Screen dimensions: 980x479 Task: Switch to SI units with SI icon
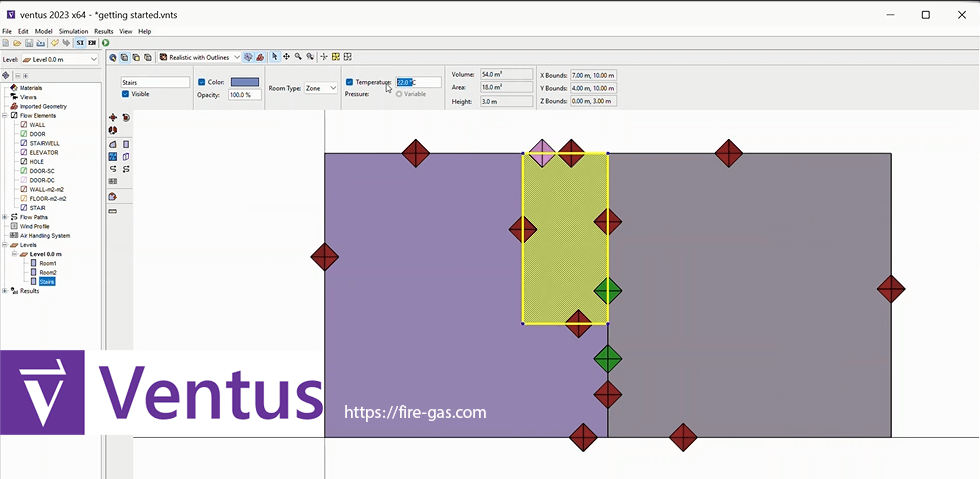[80, 43]
